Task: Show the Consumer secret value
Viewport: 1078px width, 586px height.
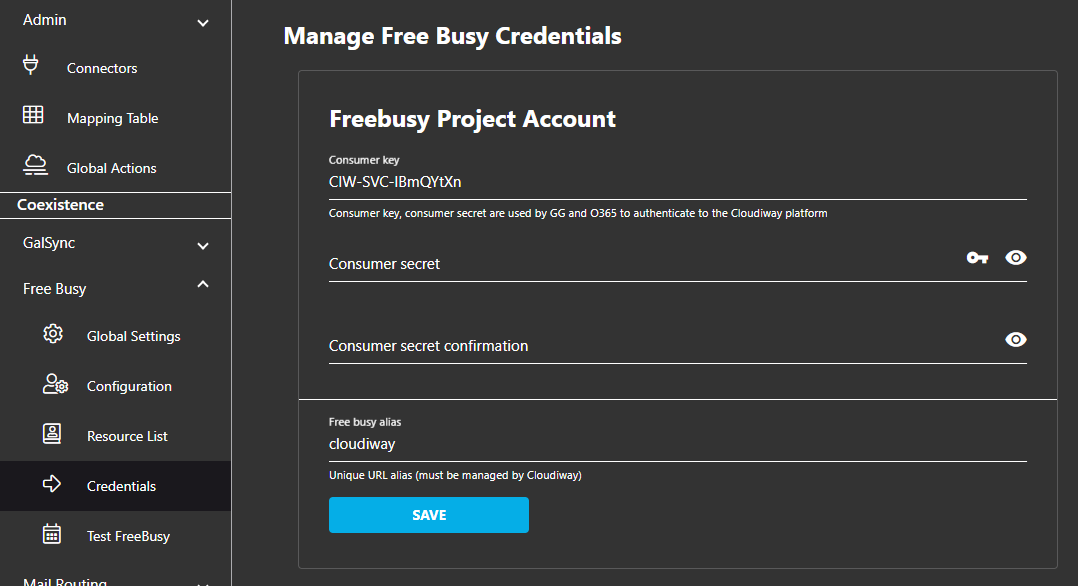Action: (1016, 257)
